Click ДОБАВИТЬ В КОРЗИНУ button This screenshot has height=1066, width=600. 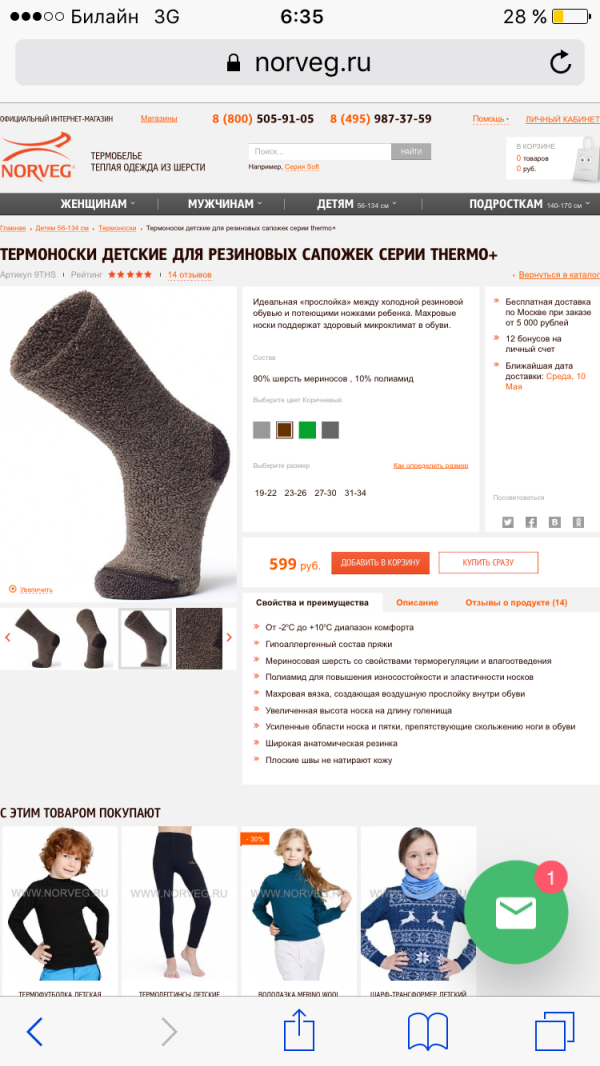(x=381, y=563)
